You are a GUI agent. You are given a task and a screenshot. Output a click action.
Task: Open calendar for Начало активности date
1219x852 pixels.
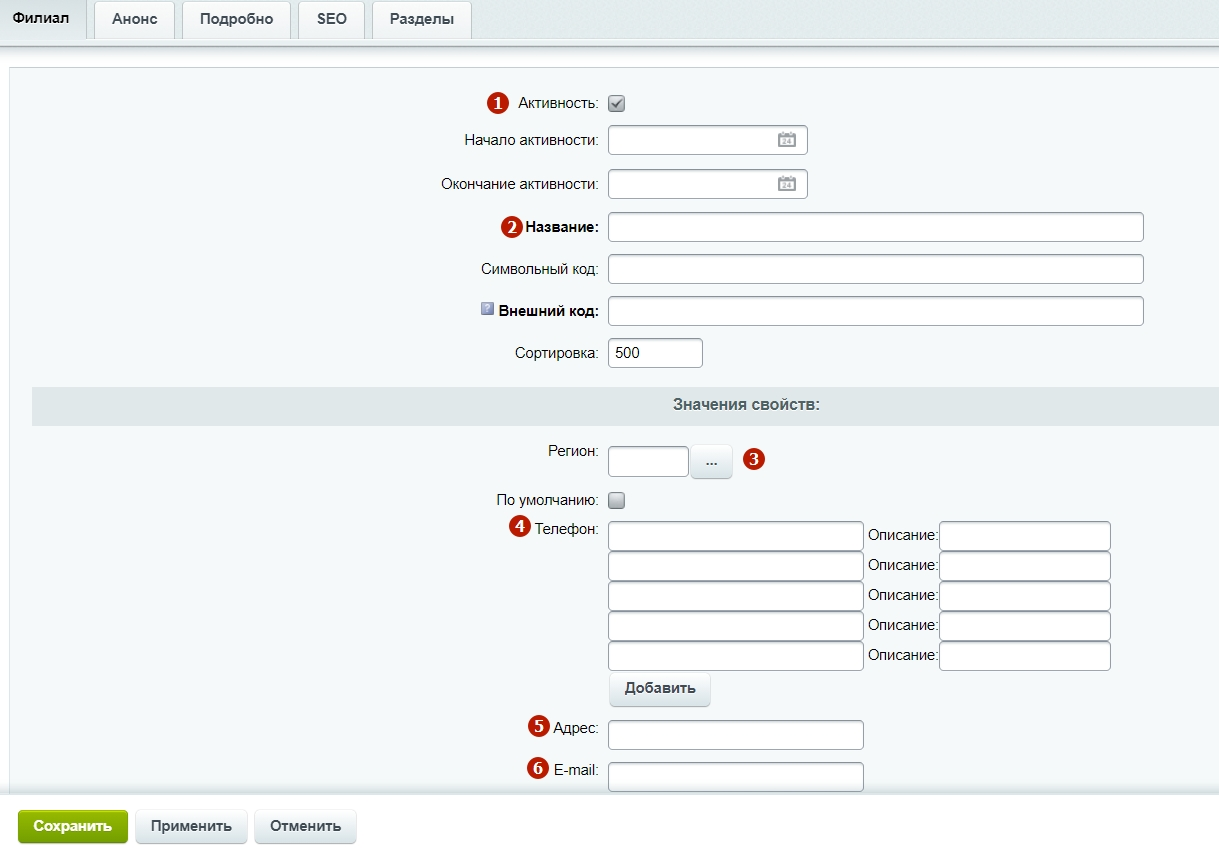(x=786, y=140)
